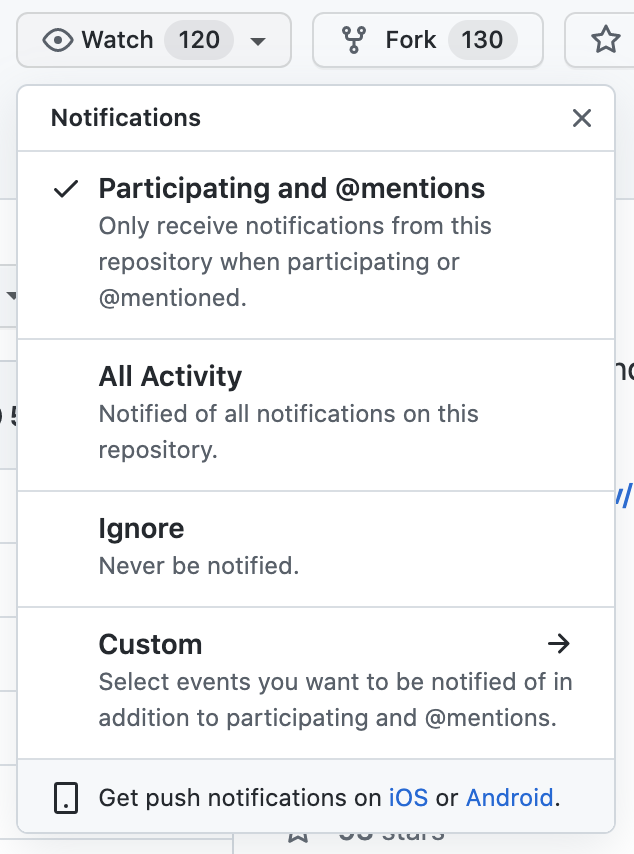Click the mobile phone icon in the footer

(64, 797)
